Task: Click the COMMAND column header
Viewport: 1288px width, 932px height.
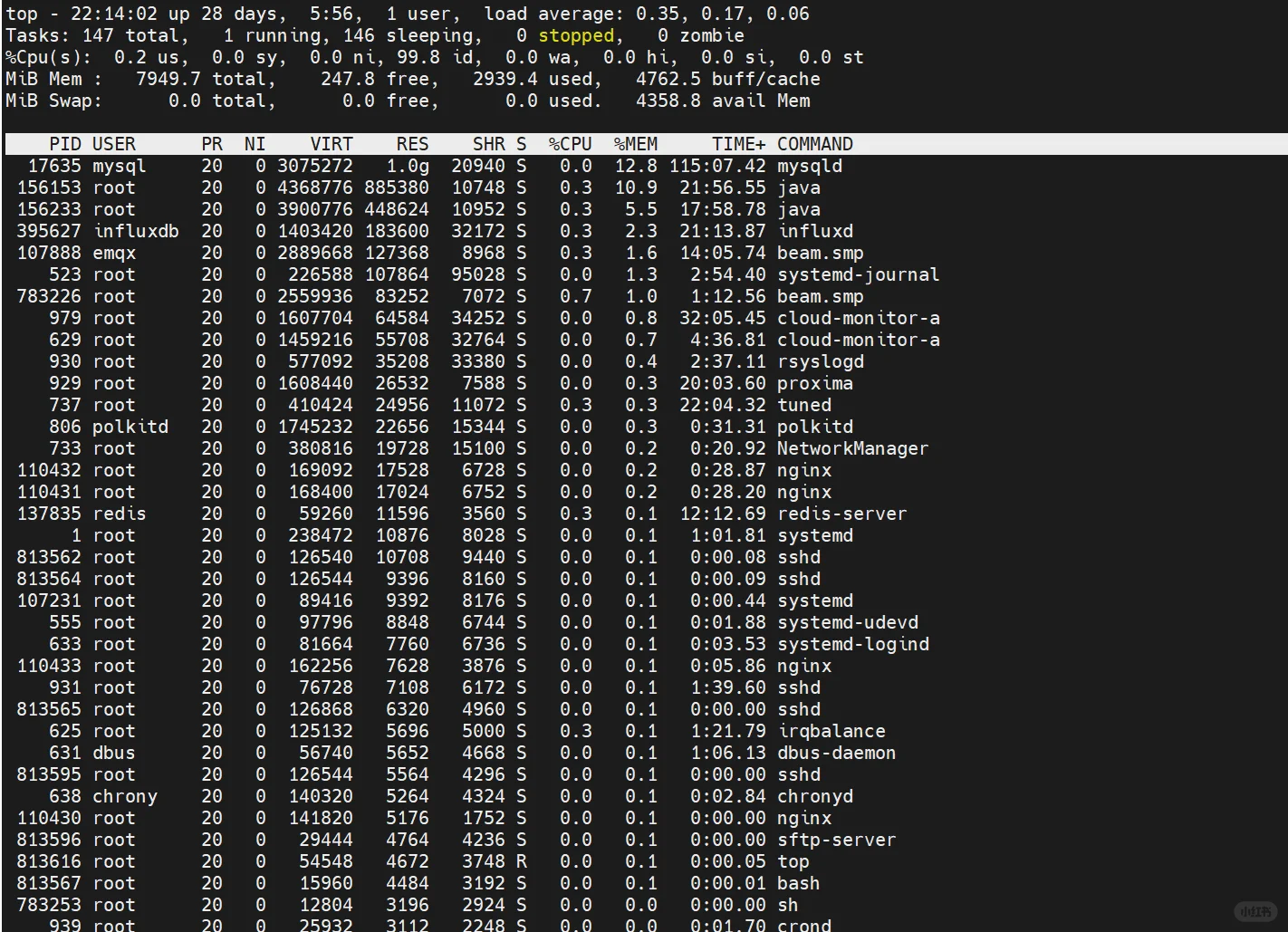Action: coord(815,144)
